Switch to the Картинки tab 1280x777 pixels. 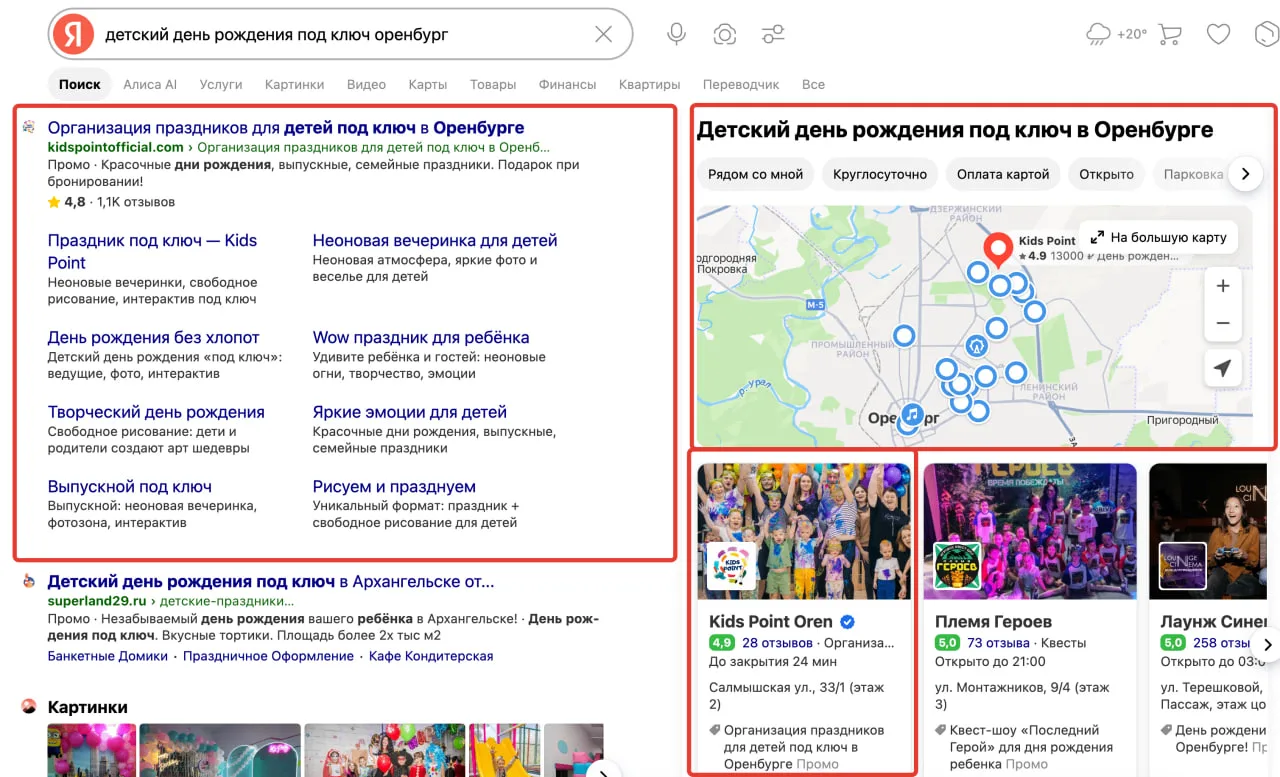pos(294,84)
